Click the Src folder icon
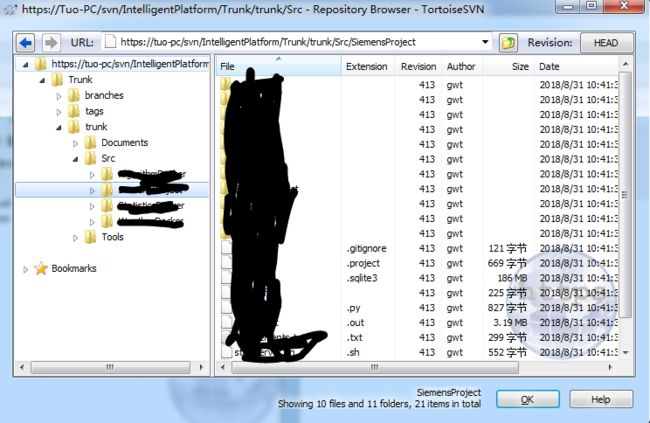Screen dimensions: 650x423 [x=90, y=158]
